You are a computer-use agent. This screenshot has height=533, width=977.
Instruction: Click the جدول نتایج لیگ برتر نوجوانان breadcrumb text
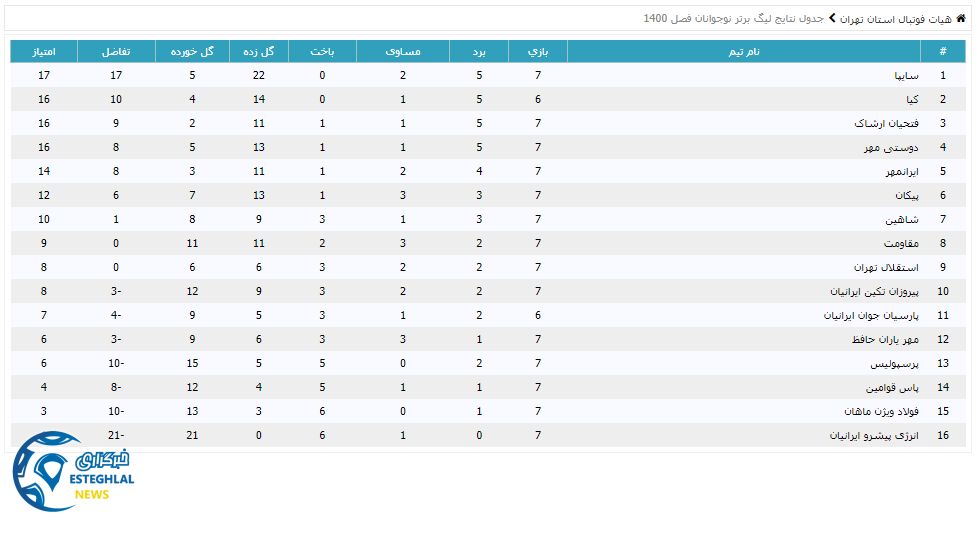pyautogui.click(x=735, y=19)
